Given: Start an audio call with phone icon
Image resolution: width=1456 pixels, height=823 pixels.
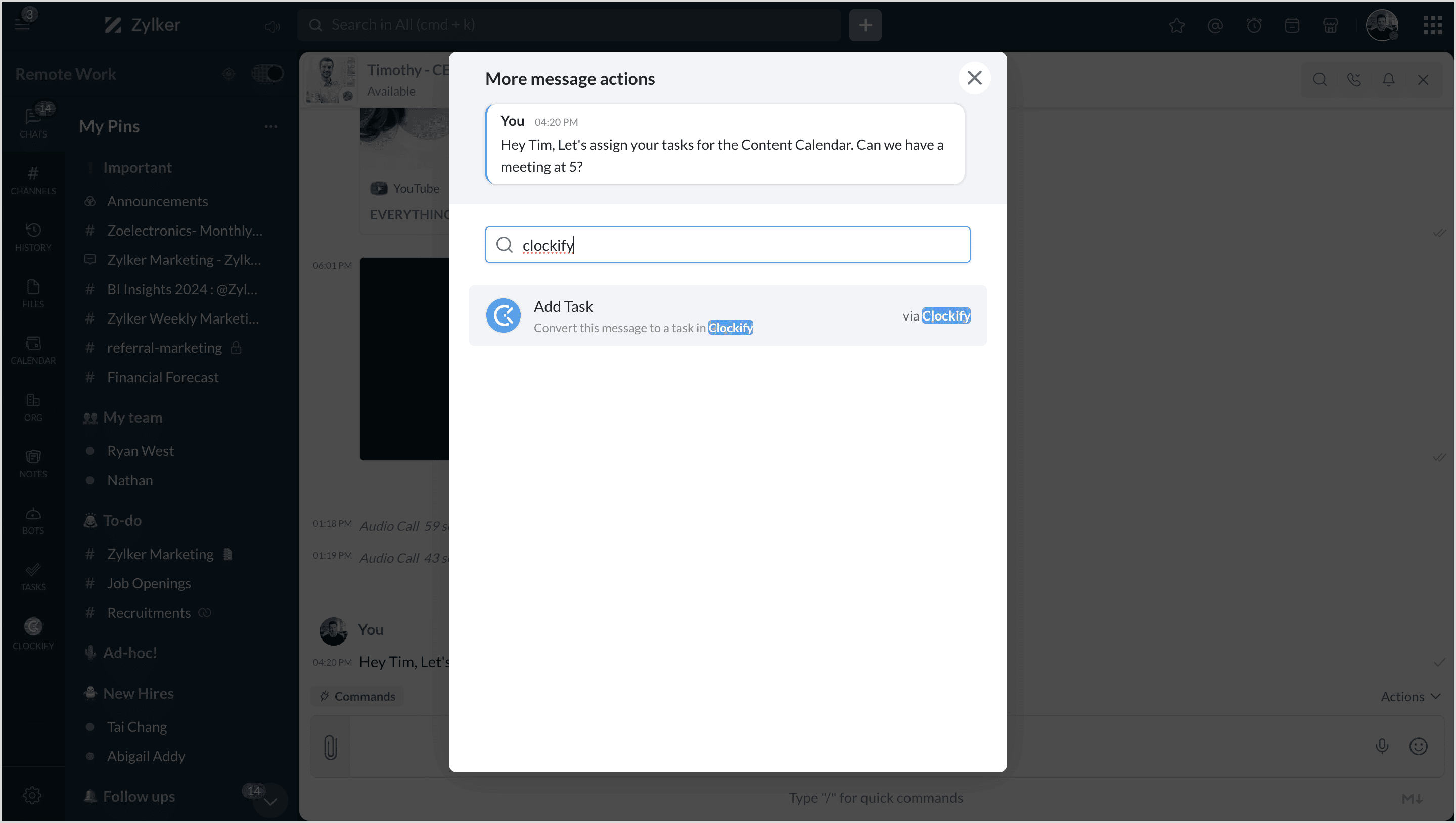Looking at the screenshot, I should pyautogui.click(x=1354, y=80).
